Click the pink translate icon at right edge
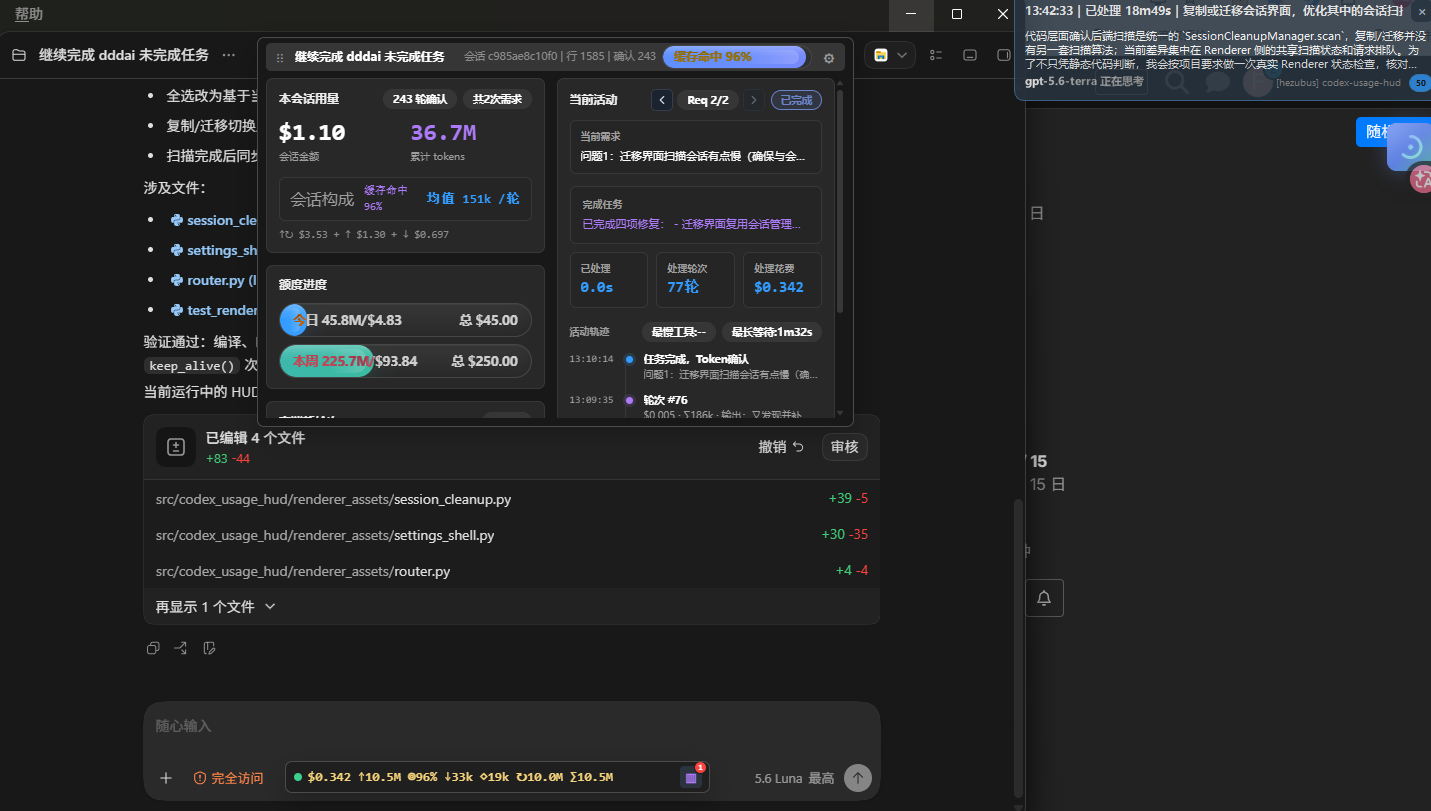 [x=1421, y=179]
